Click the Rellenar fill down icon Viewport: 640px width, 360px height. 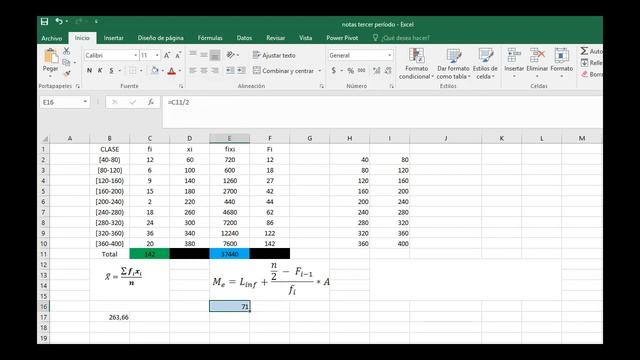[584, 62]
